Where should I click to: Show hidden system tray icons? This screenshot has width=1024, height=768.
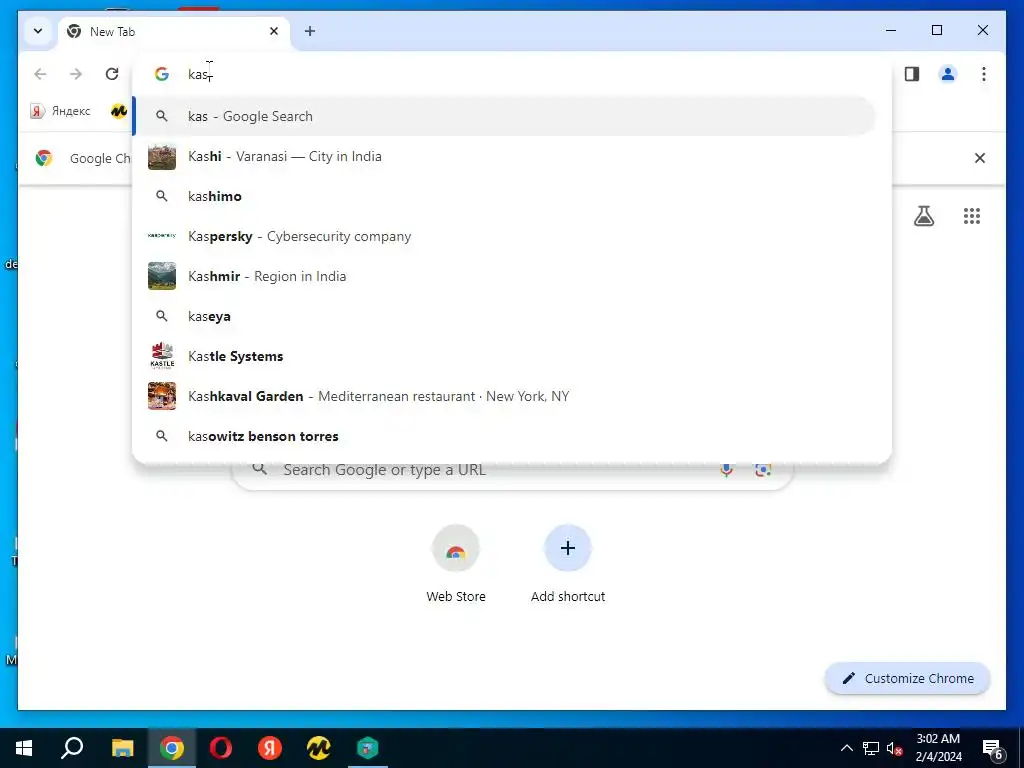pyautogui.click(x=846, y=748)
